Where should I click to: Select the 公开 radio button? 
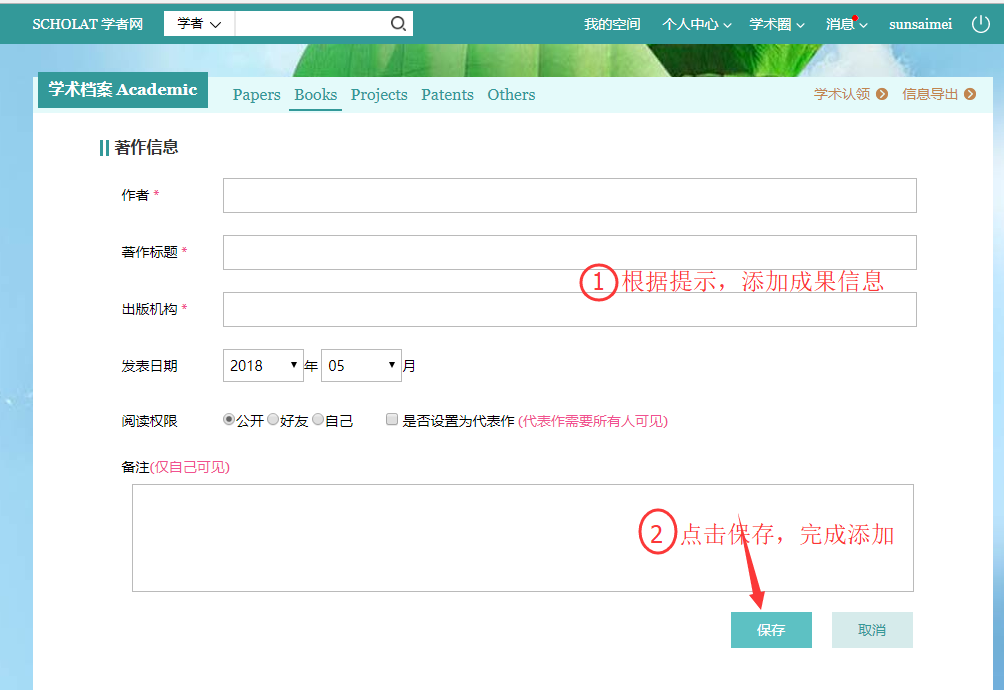tap(229, 420)
